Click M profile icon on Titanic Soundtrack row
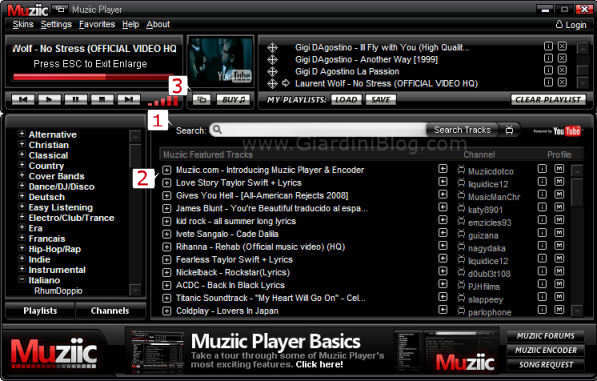The width and height of the screenshot is (597, 381). pos(559,297)
